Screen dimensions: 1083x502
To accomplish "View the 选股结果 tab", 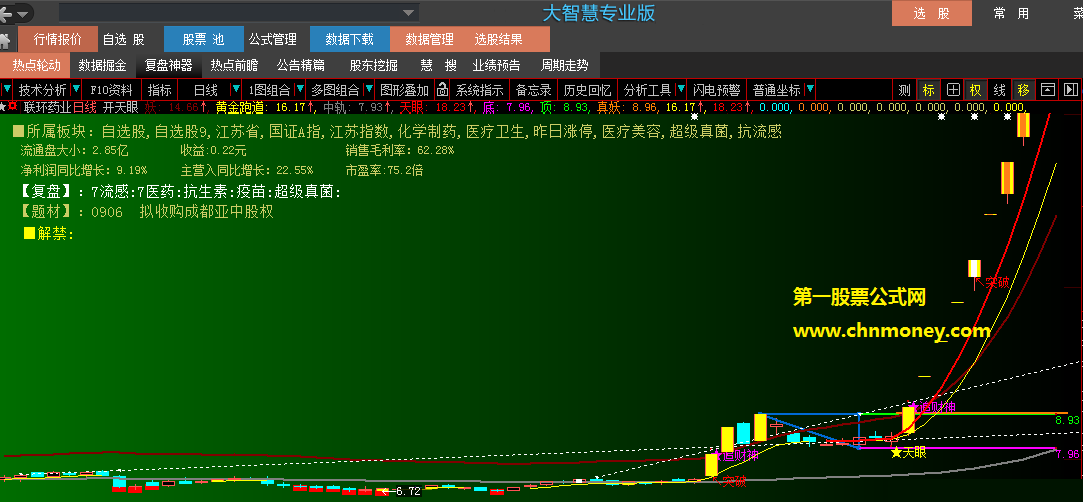I will tap(499, 39).
